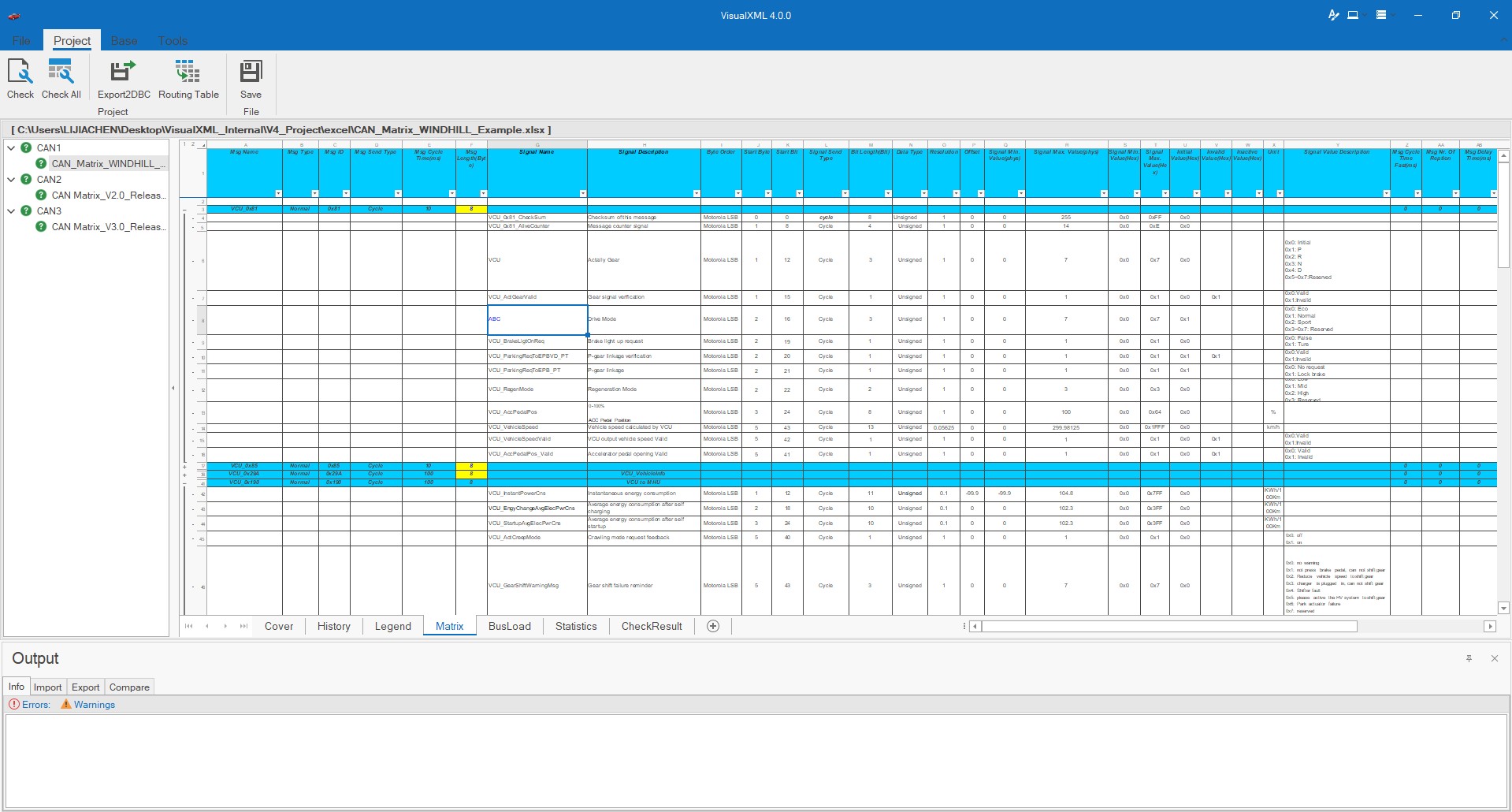Click the Export2DBC icon
The width and height of the screenshot is (1512, 812).
[x=124, y=73]
